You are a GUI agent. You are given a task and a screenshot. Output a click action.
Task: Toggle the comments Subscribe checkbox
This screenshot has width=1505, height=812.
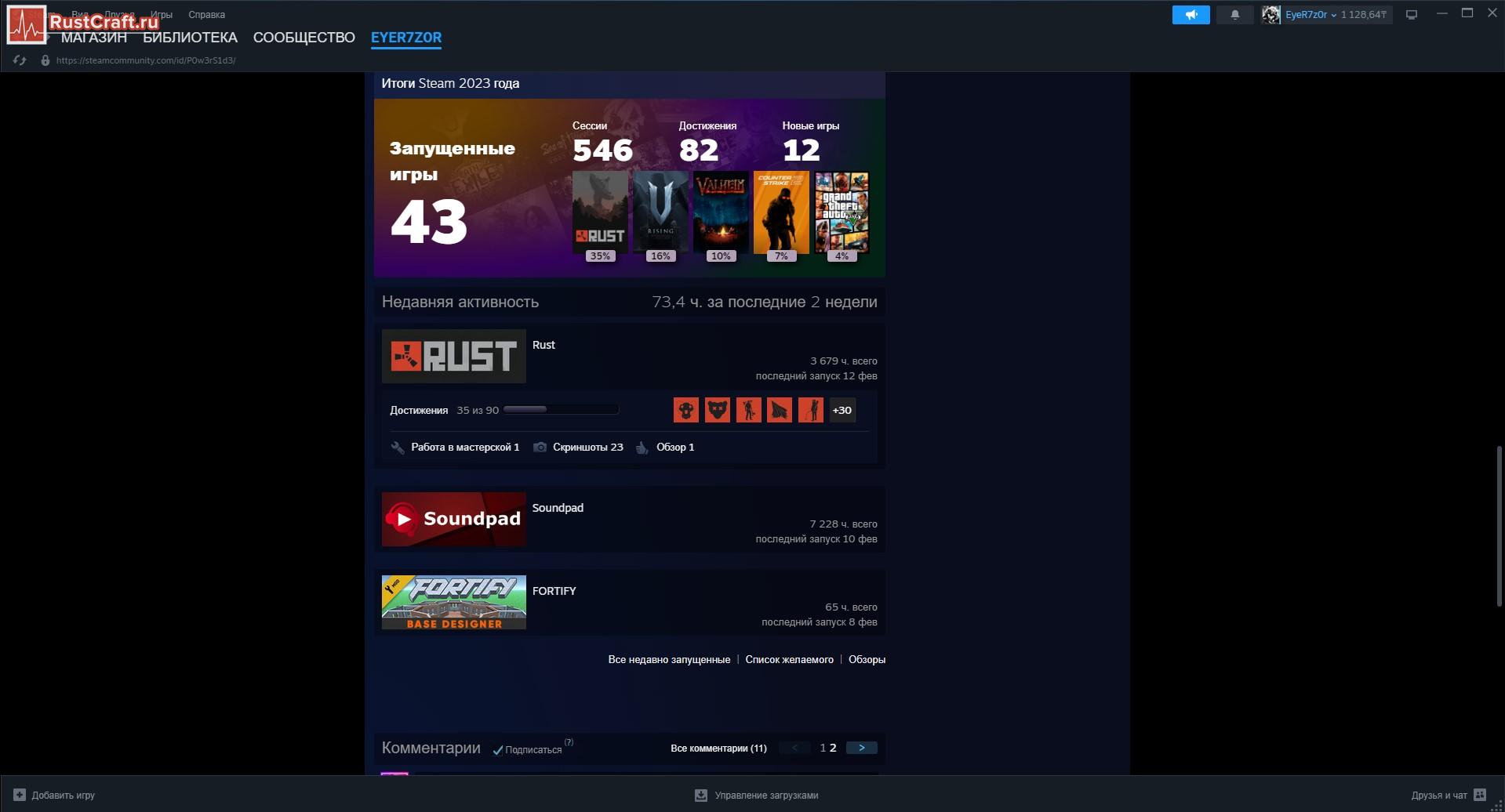[497, 750]
